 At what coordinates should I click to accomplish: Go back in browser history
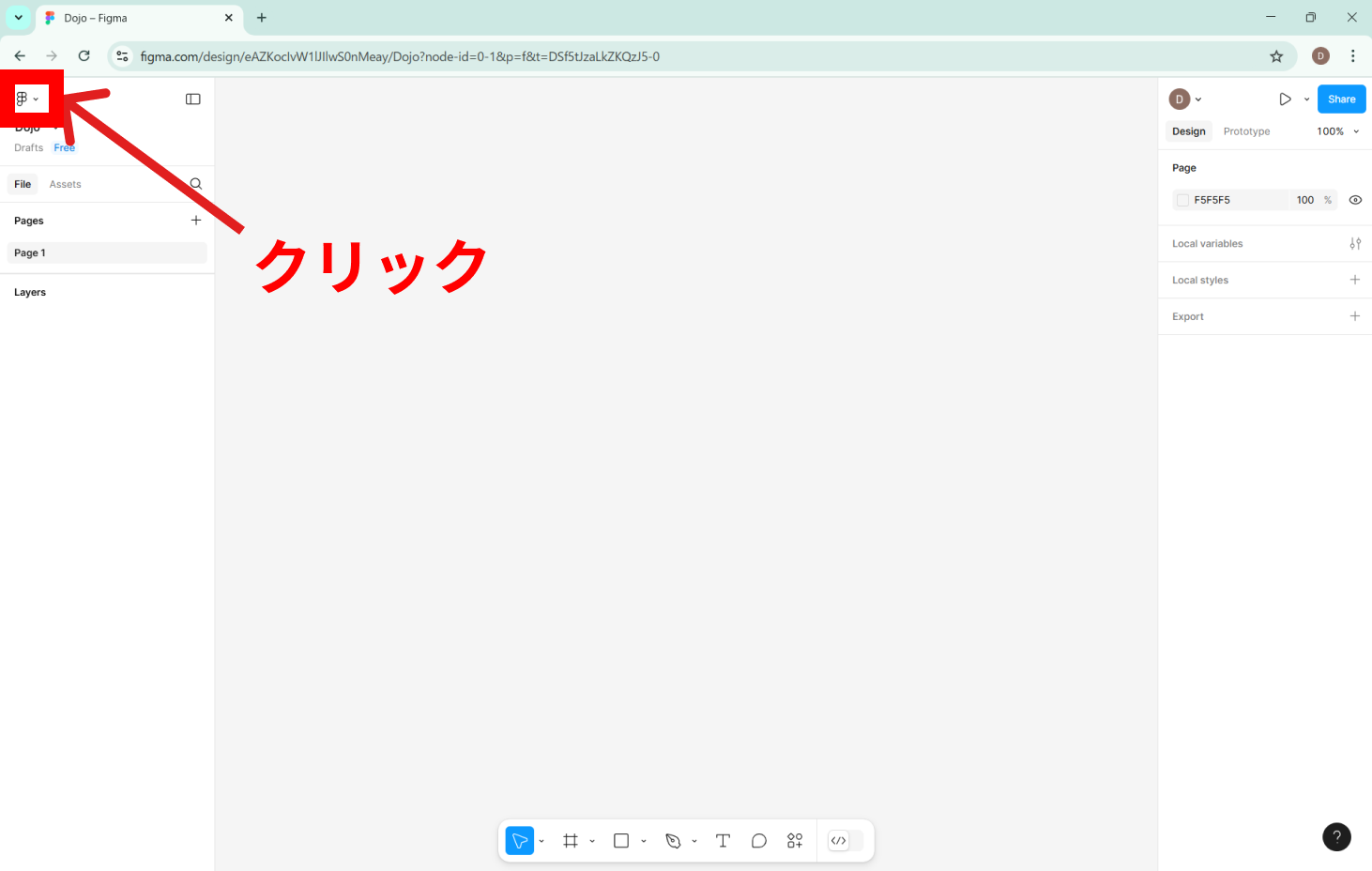[20, 56]
